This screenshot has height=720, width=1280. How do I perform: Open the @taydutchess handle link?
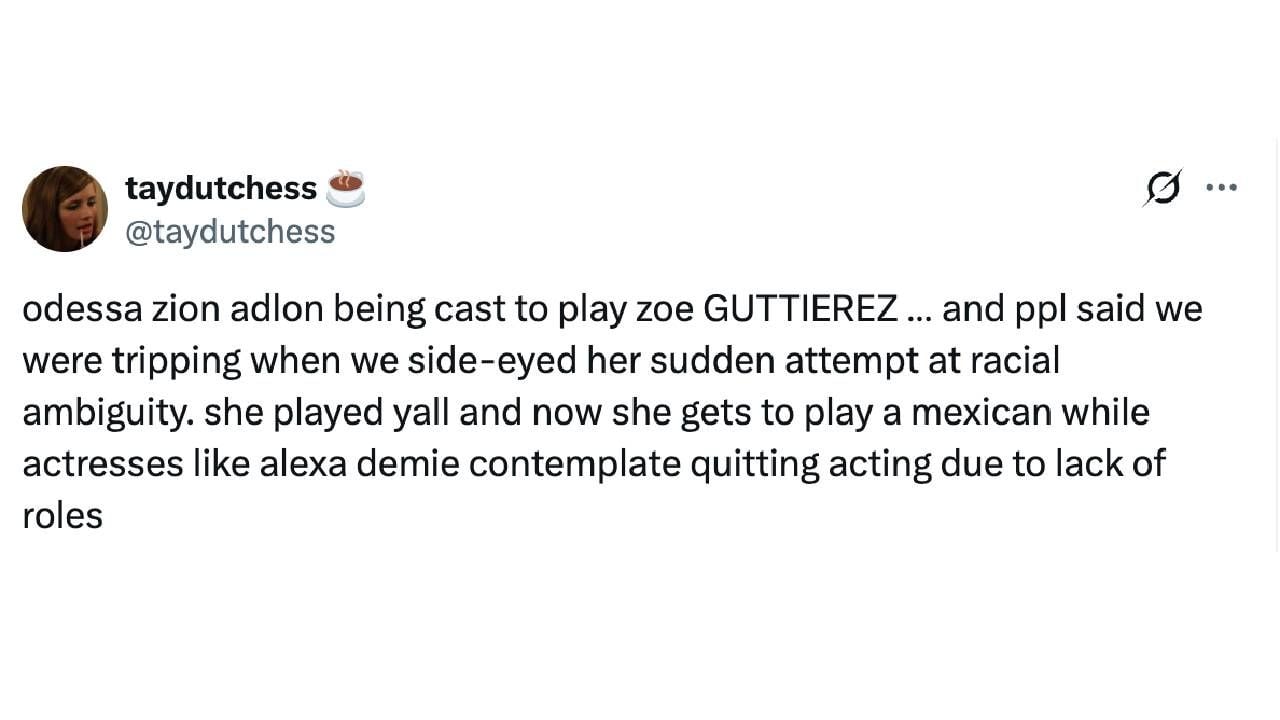pyautogui.click(x=230, y=232)
